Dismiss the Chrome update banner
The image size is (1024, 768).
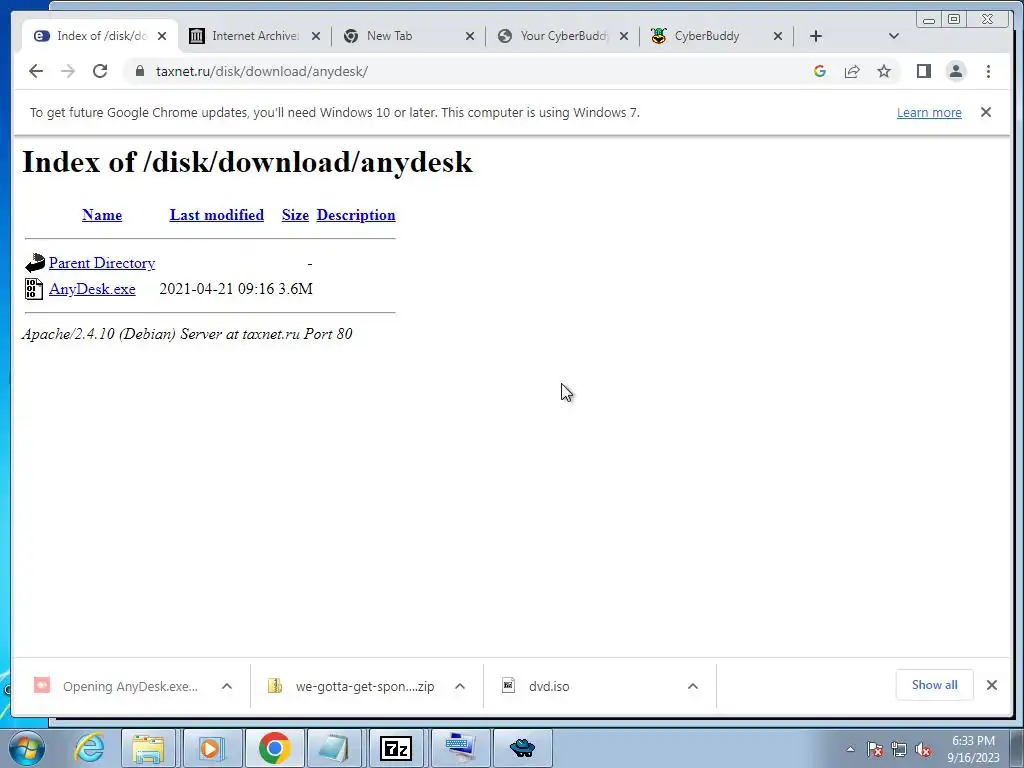[986, 112]
